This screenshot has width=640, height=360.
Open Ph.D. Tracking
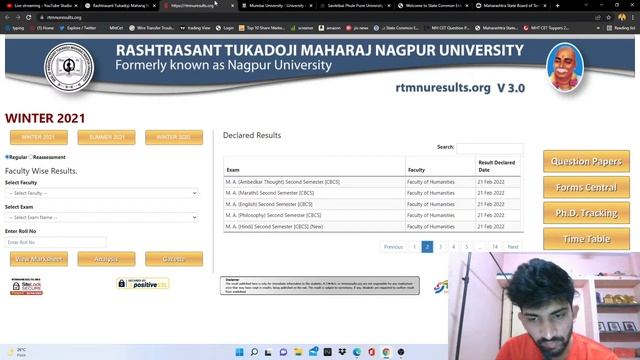[x=587, y=213]
